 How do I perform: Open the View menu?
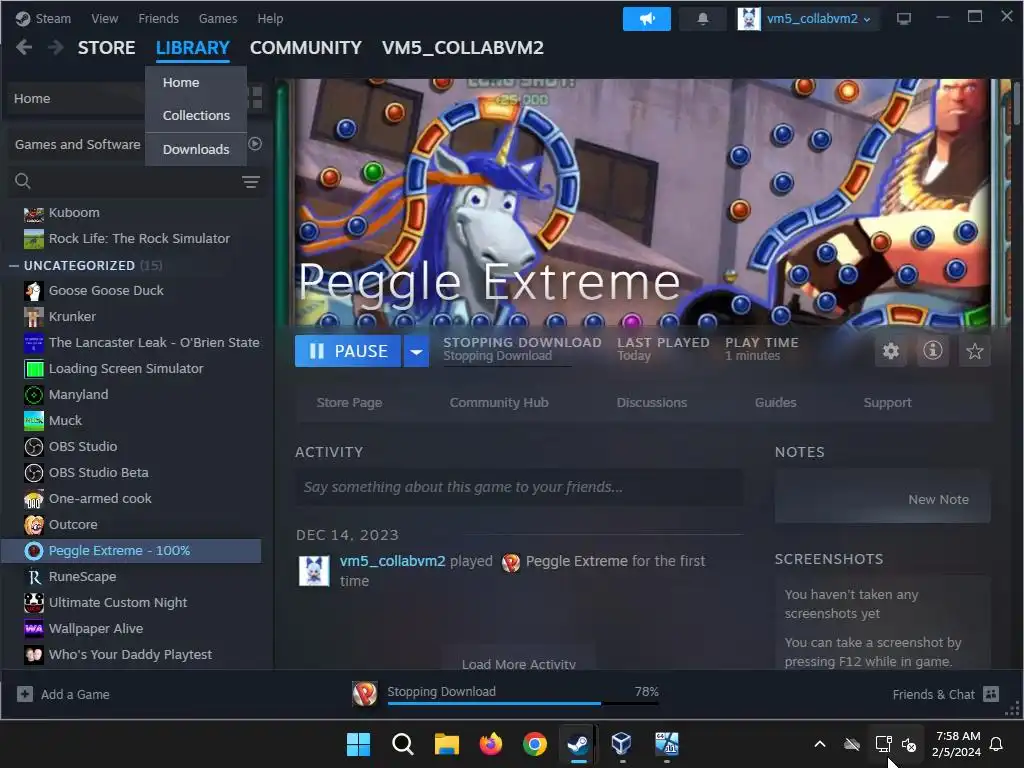[104, 18]
